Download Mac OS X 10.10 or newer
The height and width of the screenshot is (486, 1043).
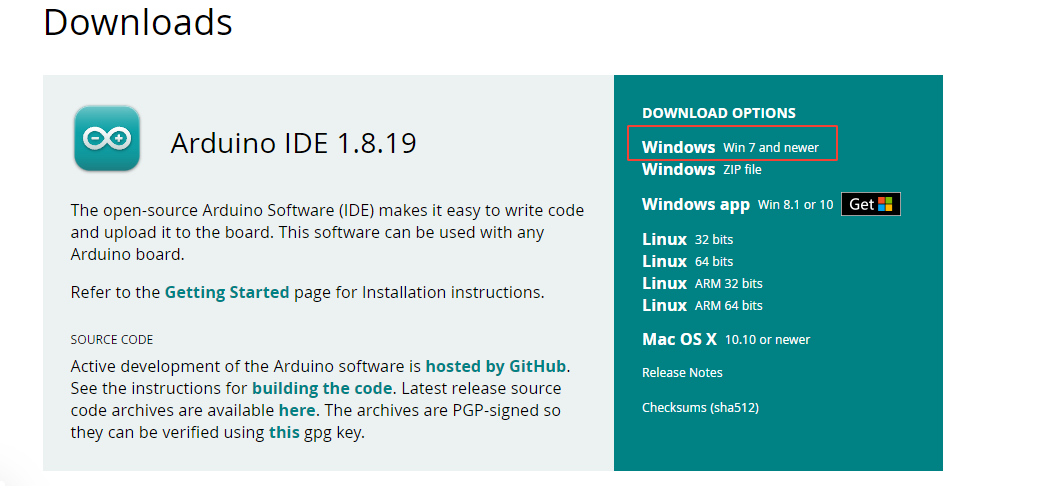point(726,340)
